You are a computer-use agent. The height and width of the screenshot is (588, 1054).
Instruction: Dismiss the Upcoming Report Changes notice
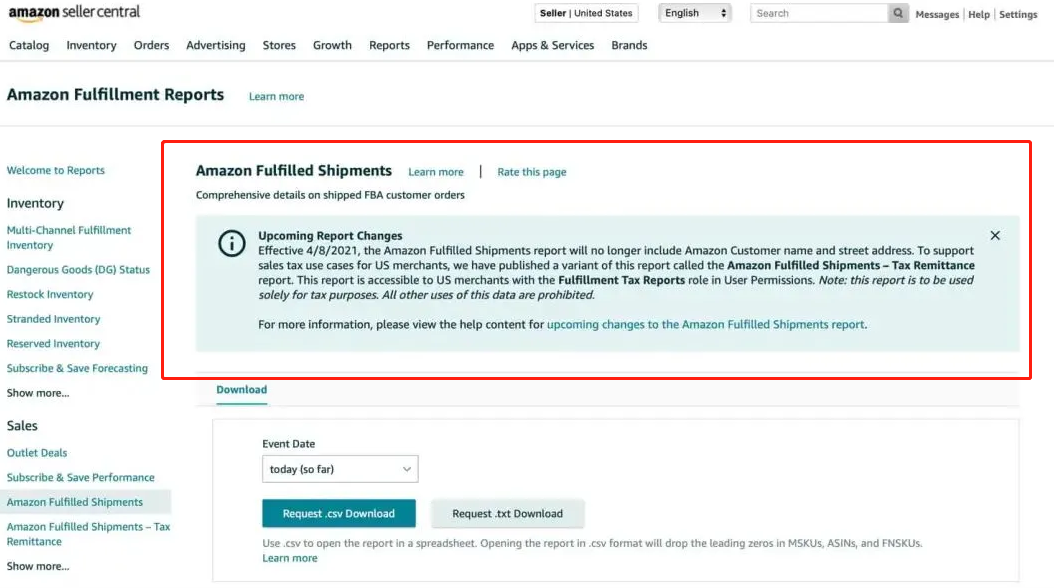995,235
